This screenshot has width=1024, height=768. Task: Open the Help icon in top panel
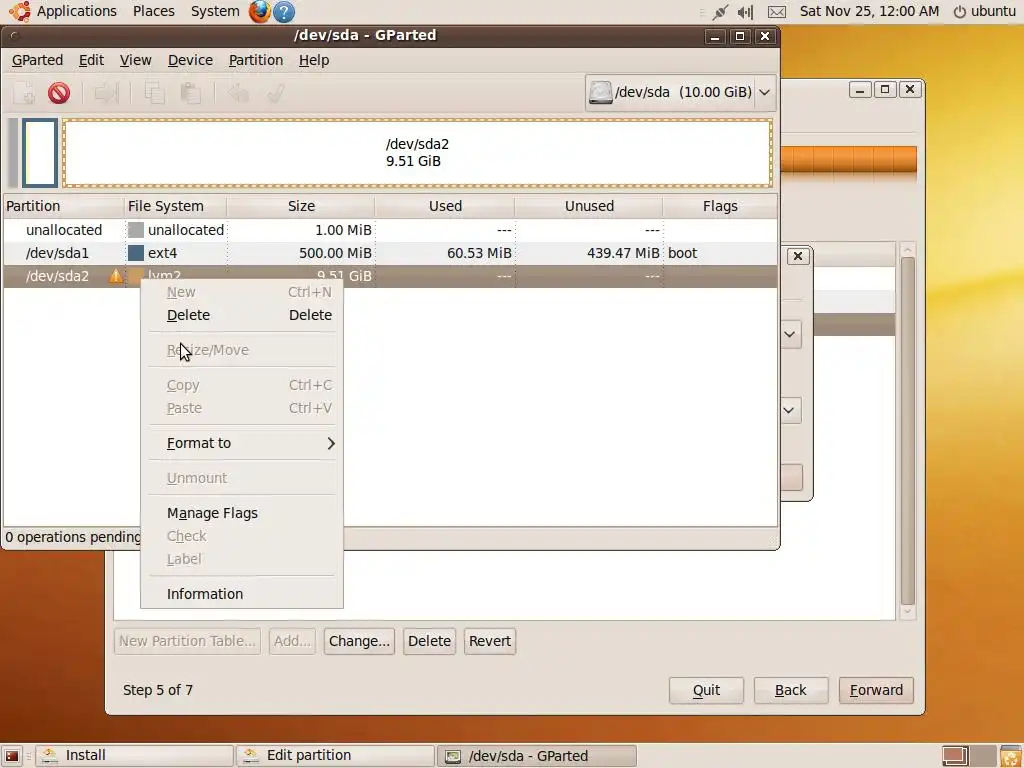pyautogui.click(x=283, y=11)
